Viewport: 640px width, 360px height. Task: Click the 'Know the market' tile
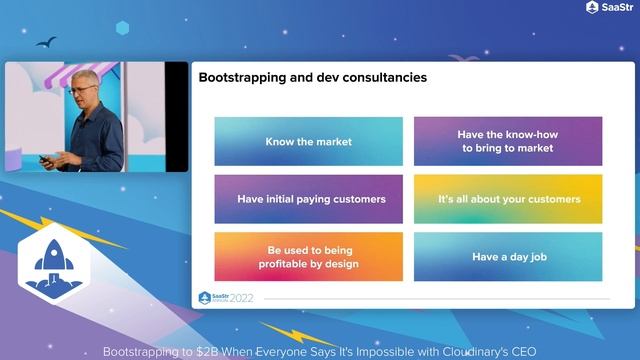[x=309, y=141]
